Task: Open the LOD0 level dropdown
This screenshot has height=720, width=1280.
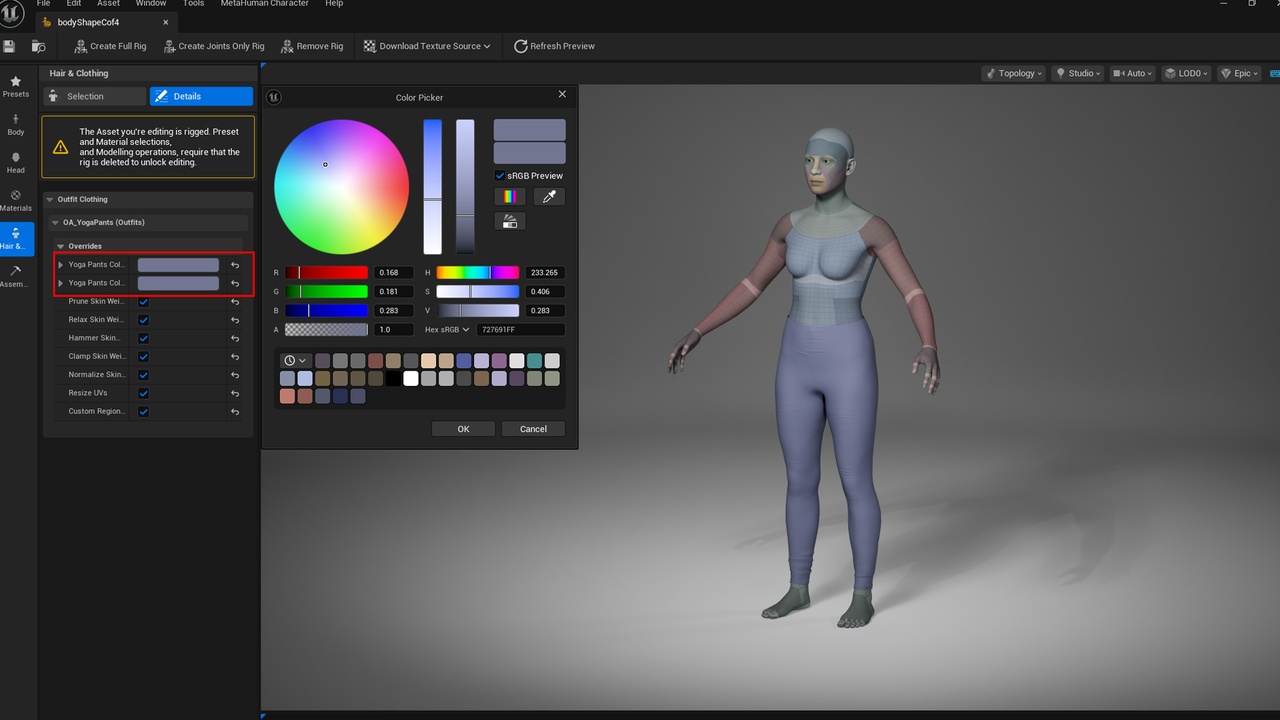Action: pos(1187,73)
